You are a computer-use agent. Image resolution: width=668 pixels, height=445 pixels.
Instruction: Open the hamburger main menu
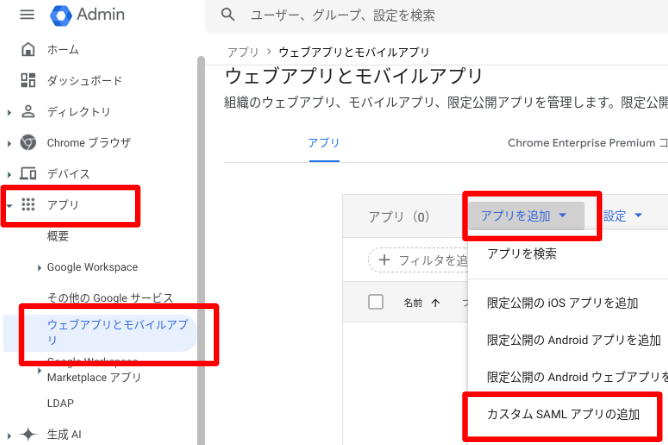tap(27, 15)
